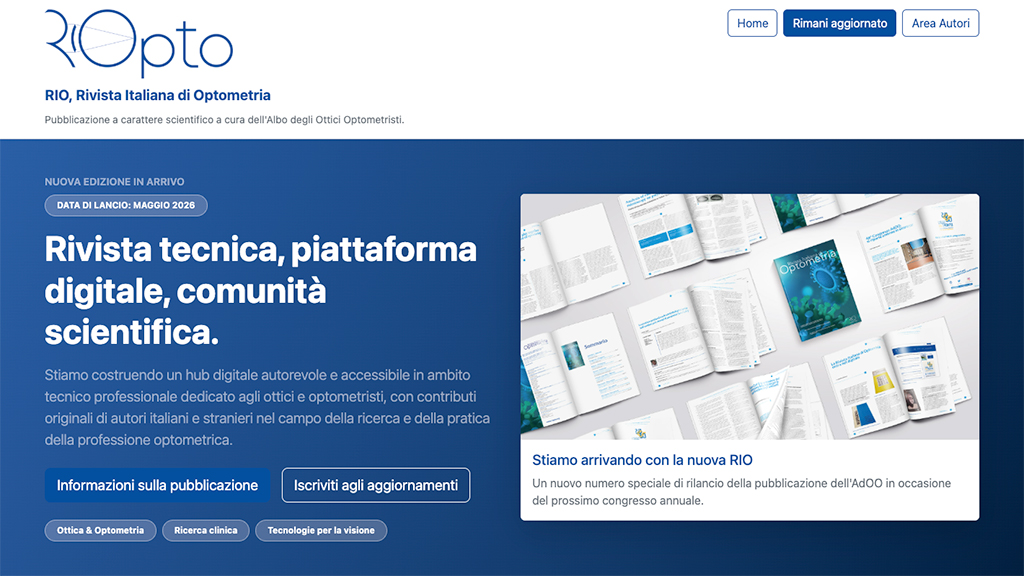The width and height of the screenshot is (1024, 576).
Task: Click the Data di lancio: Maggio 2026 badge
Action: pos(126,206)
